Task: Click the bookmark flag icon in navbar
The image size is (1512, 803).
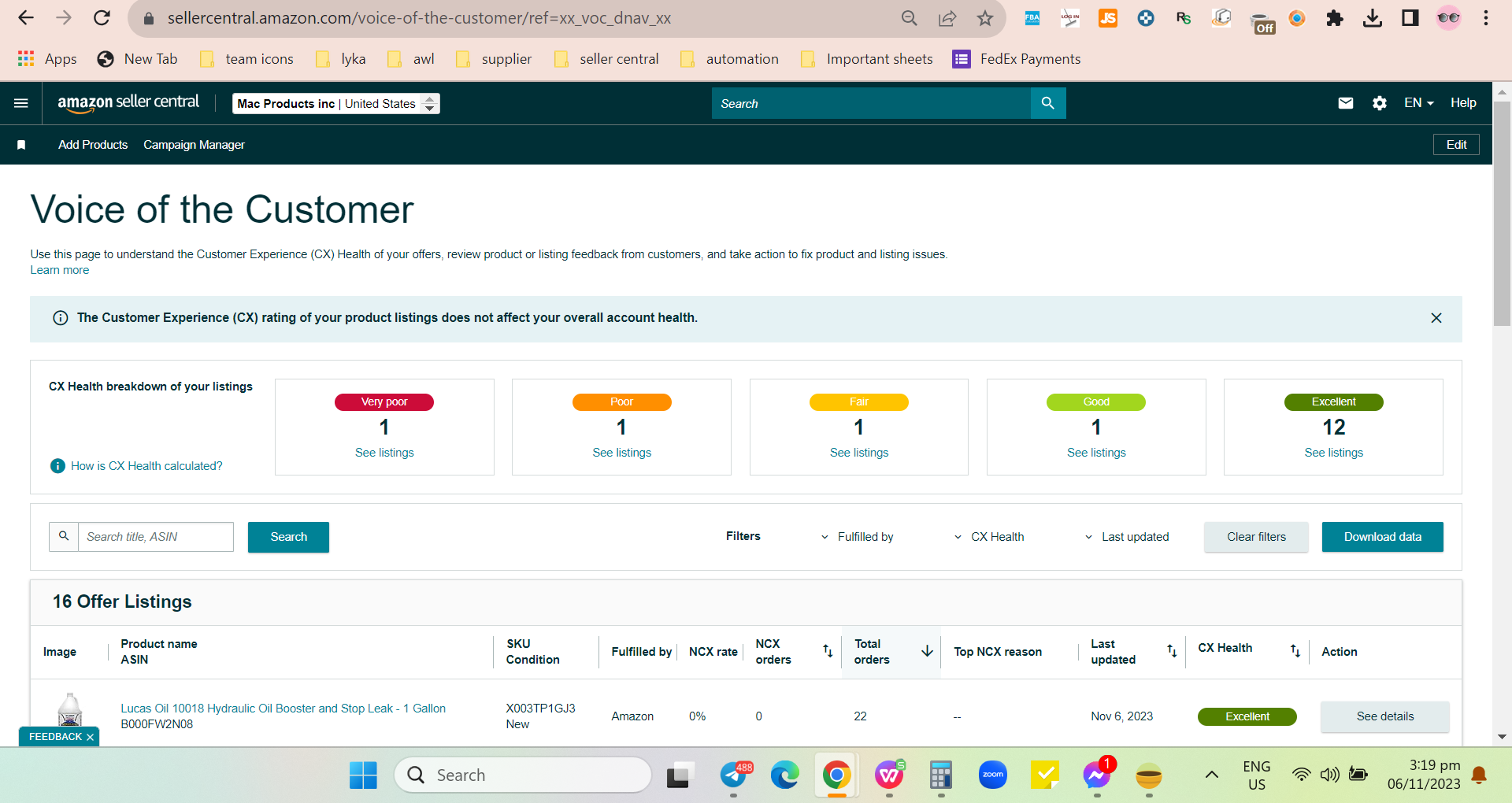Action: (x=21, y=145)
